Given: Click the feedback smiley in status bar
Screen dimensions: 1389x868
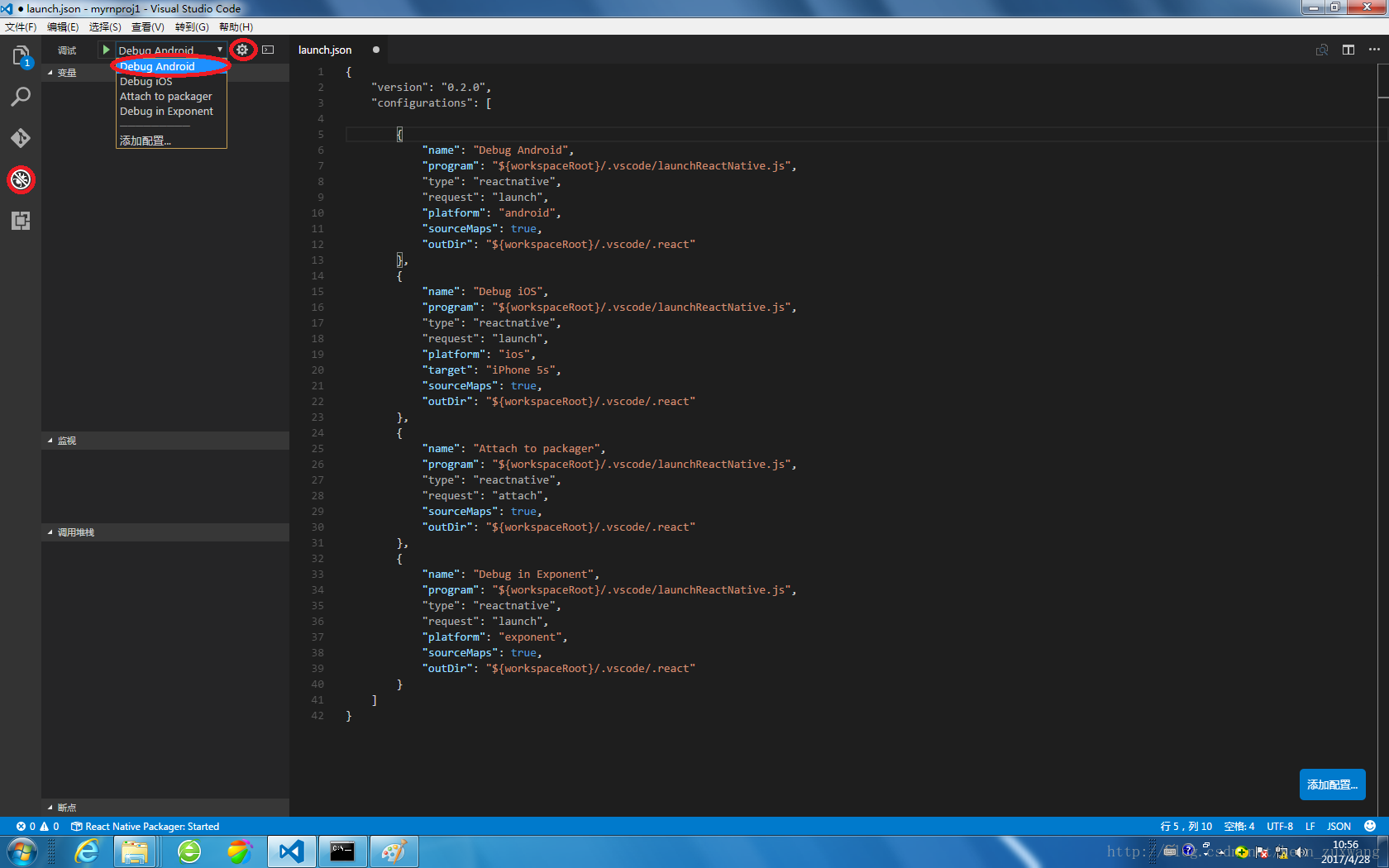Looking at the screenshot, I should pos(1370,826).
